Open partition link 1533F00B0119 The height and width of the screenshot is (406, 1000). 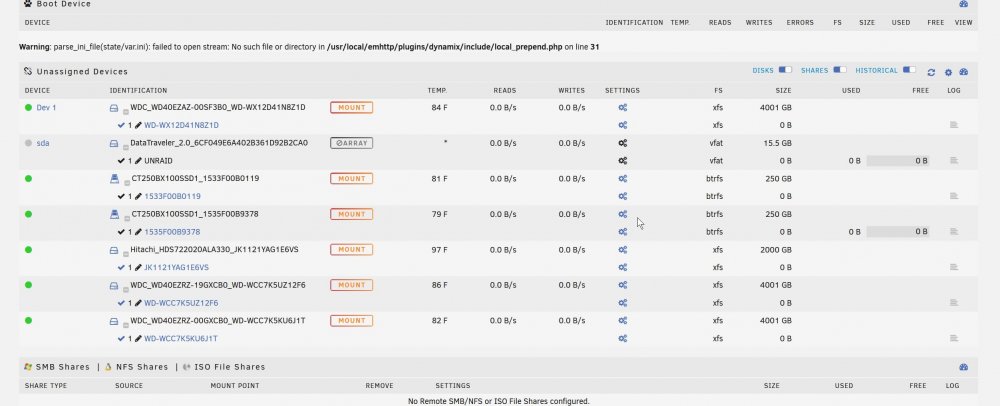172,196
